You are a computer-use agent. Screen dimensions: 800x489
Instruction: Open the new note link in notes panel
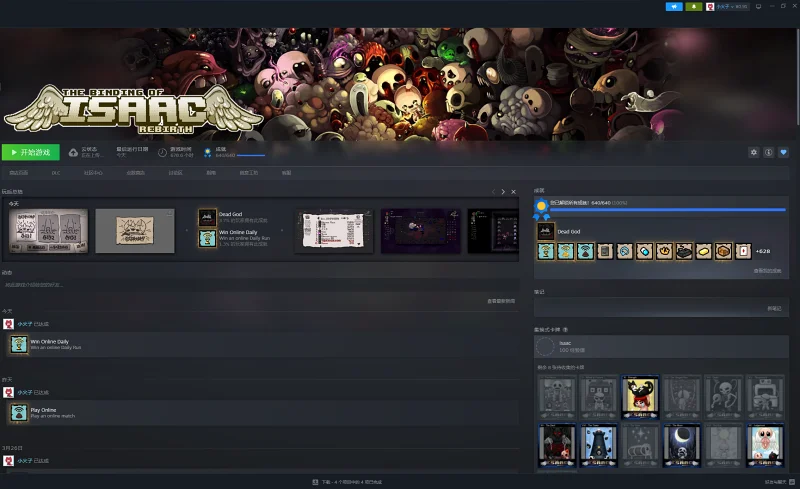tap(774, 308)
